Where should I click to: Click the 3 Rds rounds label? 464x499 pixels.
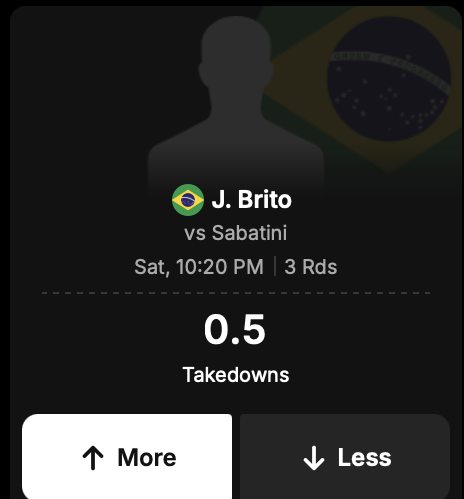[x=311, y=267]
